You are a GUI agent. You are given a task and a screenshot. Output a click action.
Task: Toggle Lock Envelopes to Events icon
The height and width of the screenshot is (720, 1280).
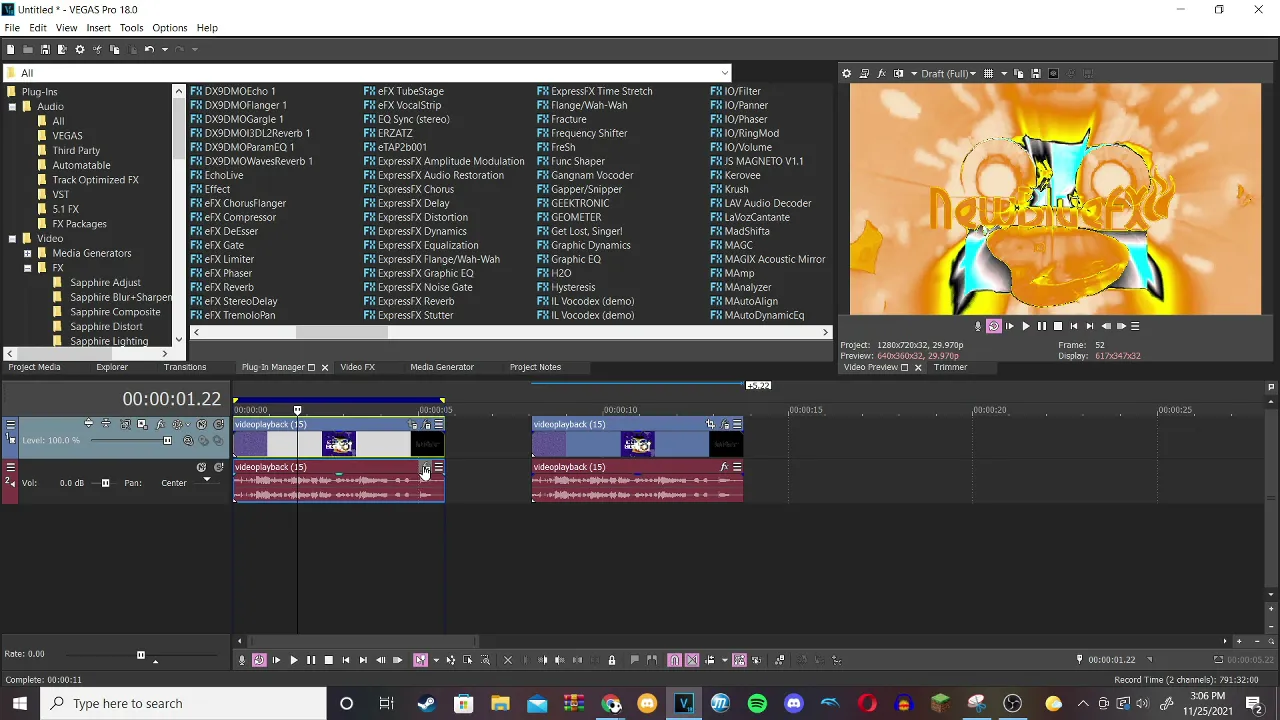click(x=739, y=660)
